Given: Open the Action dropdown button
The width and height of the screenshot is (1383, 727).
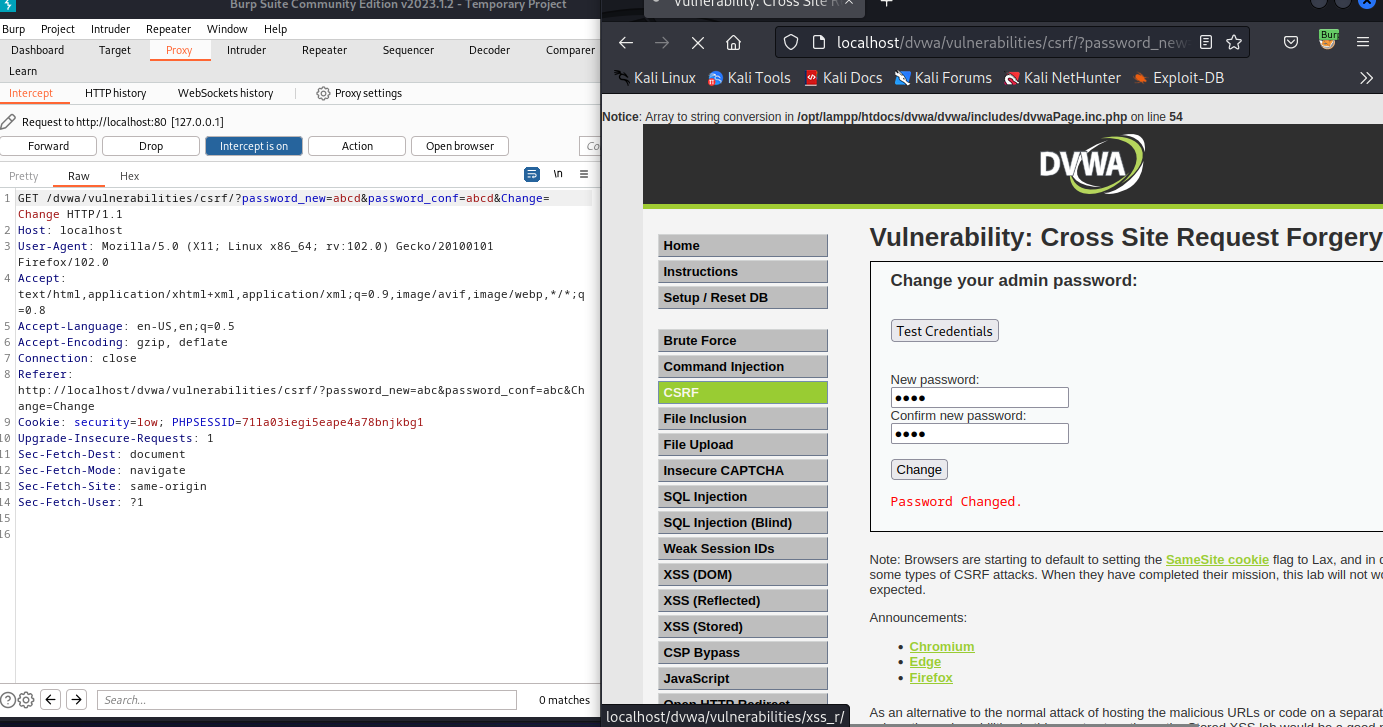Looking at the screenshot, I should [x=357, y=146].
